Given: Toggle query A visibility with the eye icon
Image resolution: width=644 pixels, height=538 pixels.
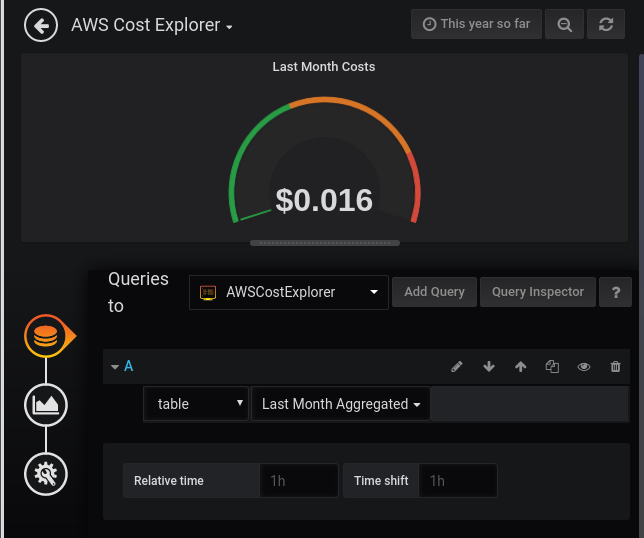Looking at the screenshot, I should tap(584, 366).
